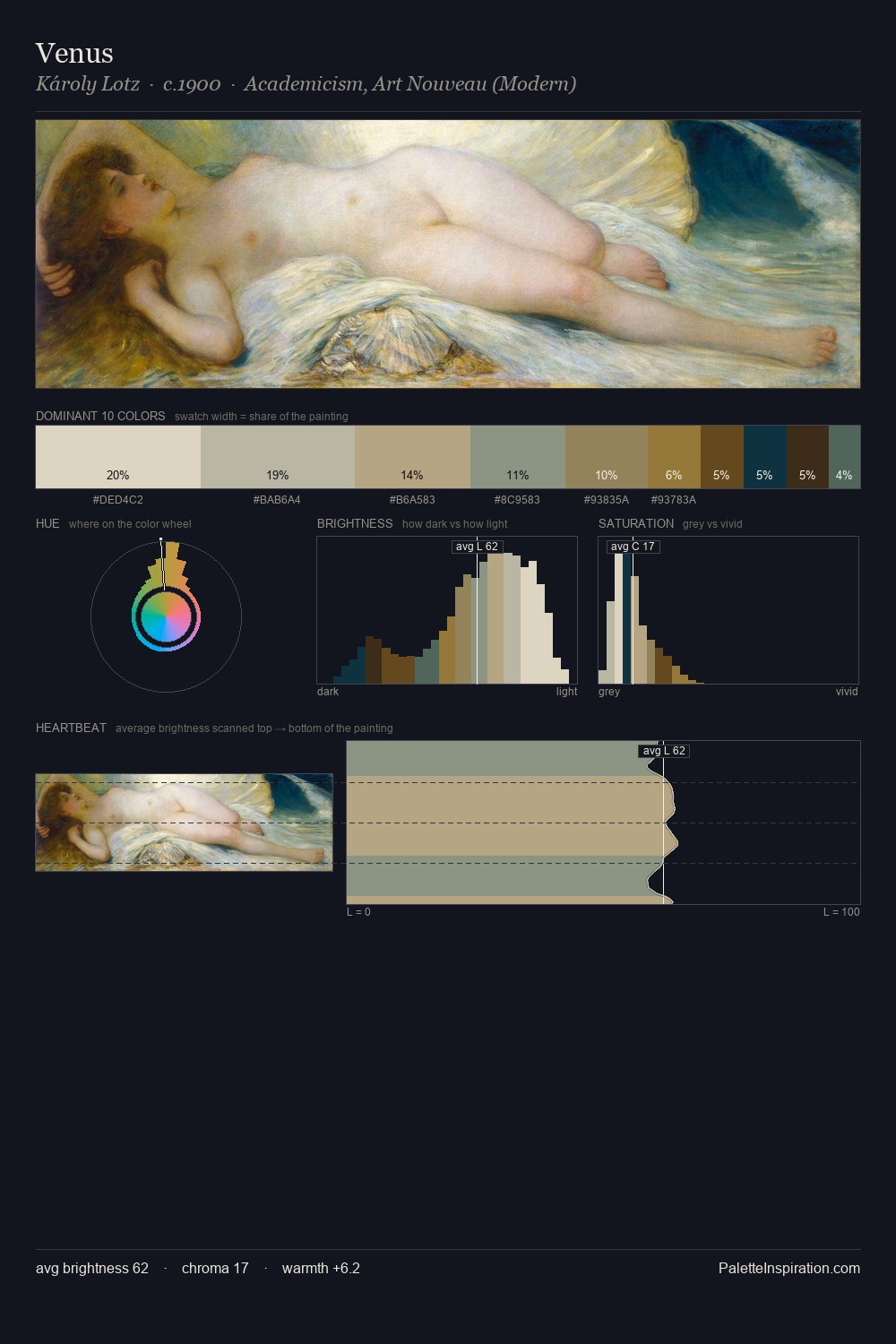Click the 4% green-grey swatch
Screen dimensions: 896x1344
tap(844, 457)
